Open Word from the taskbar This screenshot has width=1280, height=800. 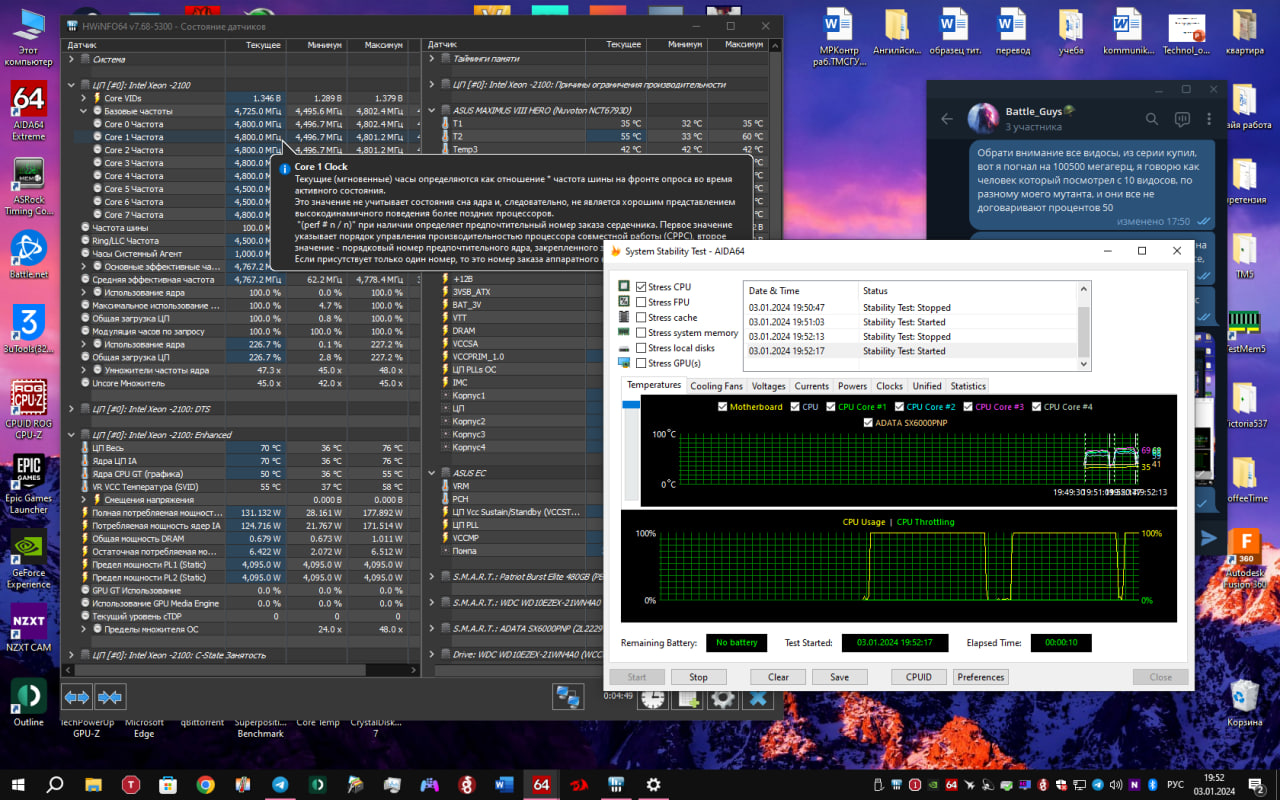[503, 785]
